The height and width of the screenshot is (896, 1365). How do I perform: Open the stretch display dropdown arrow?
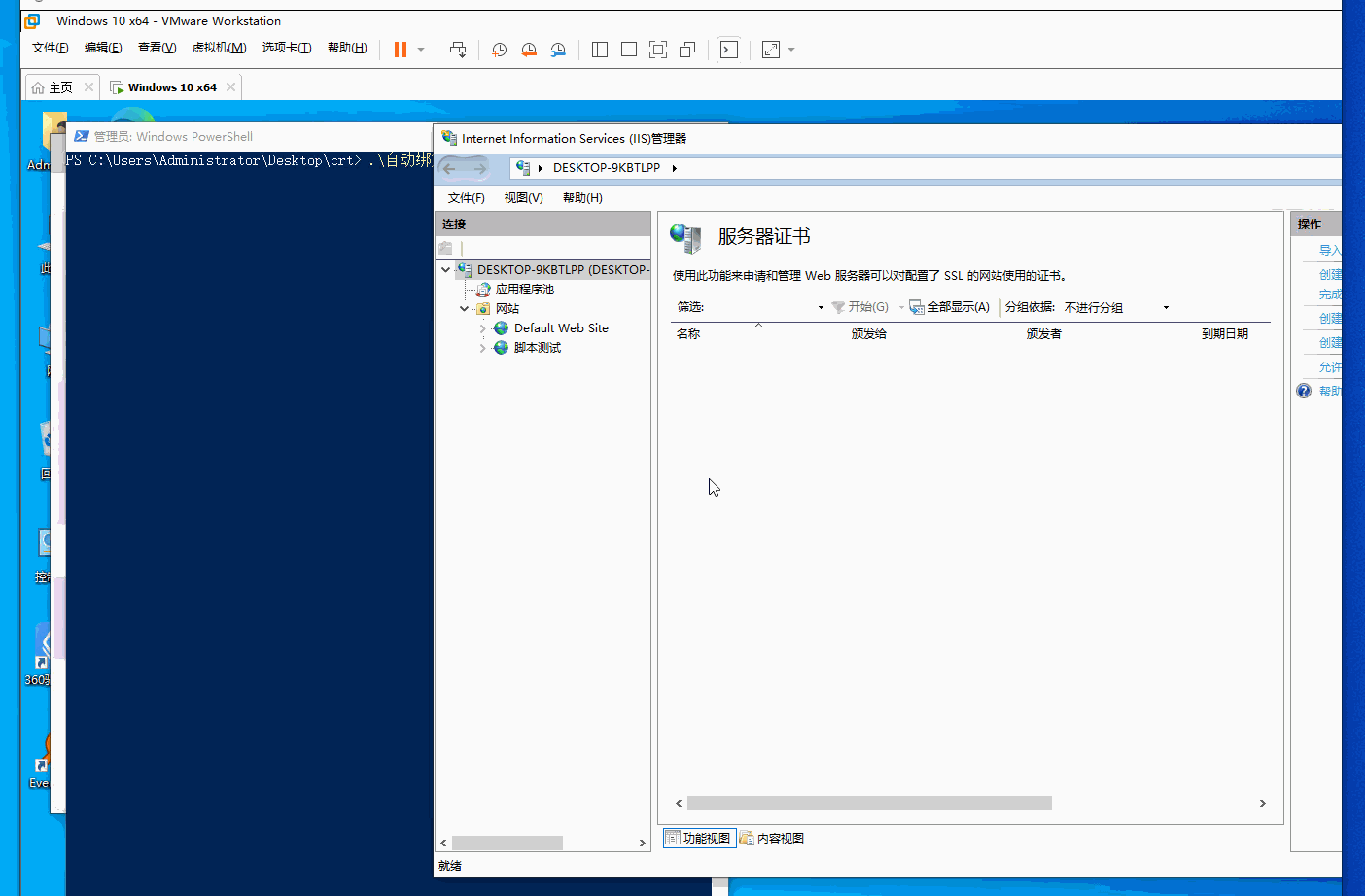click(791, 50)
